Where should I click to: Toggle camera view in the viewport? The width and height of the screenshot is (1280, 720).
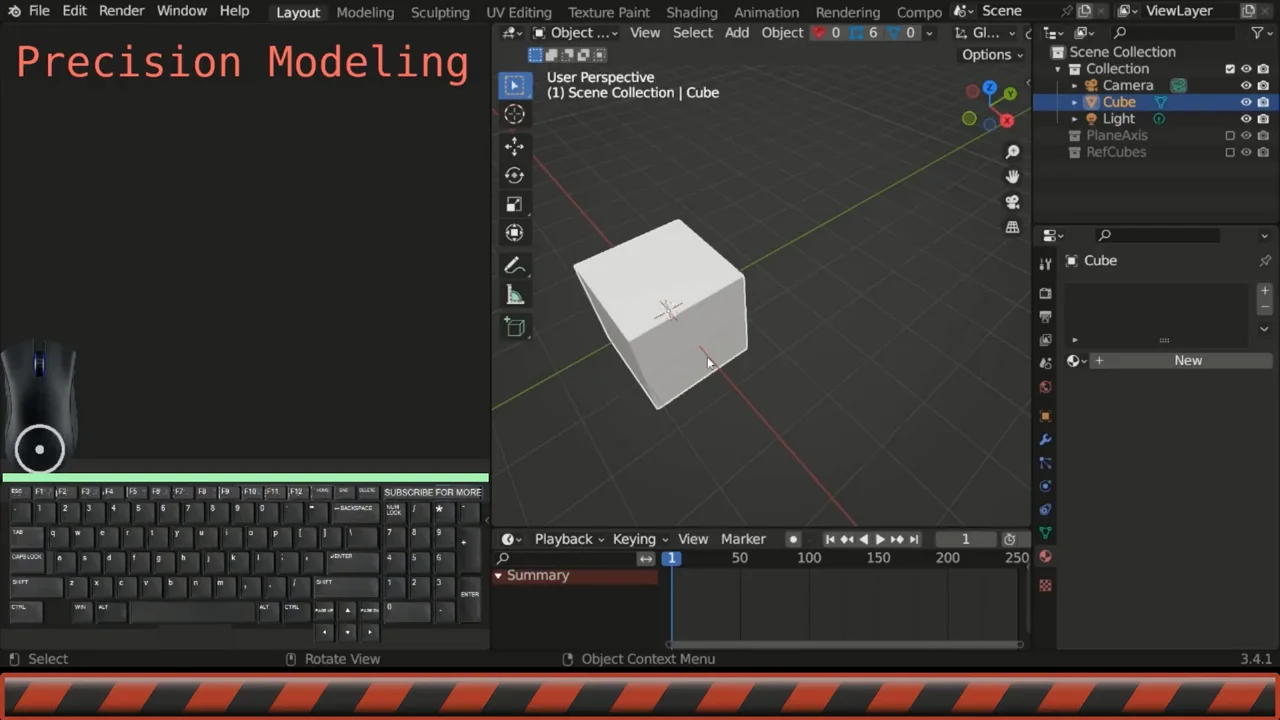[1012, 202]
